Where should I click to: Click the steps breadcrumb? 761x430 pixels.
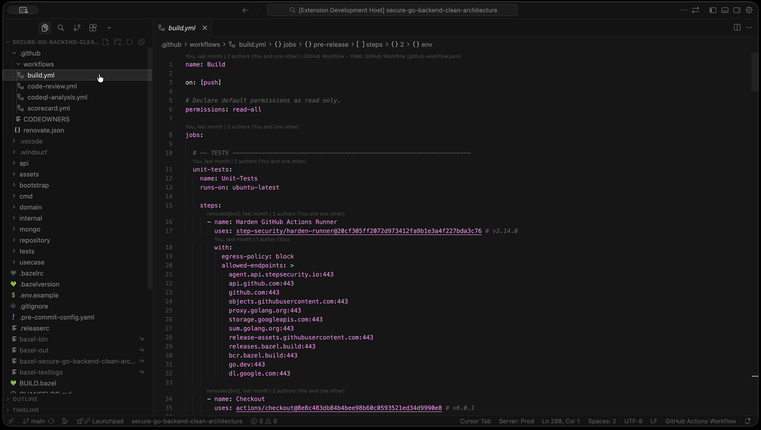[369, 45]
